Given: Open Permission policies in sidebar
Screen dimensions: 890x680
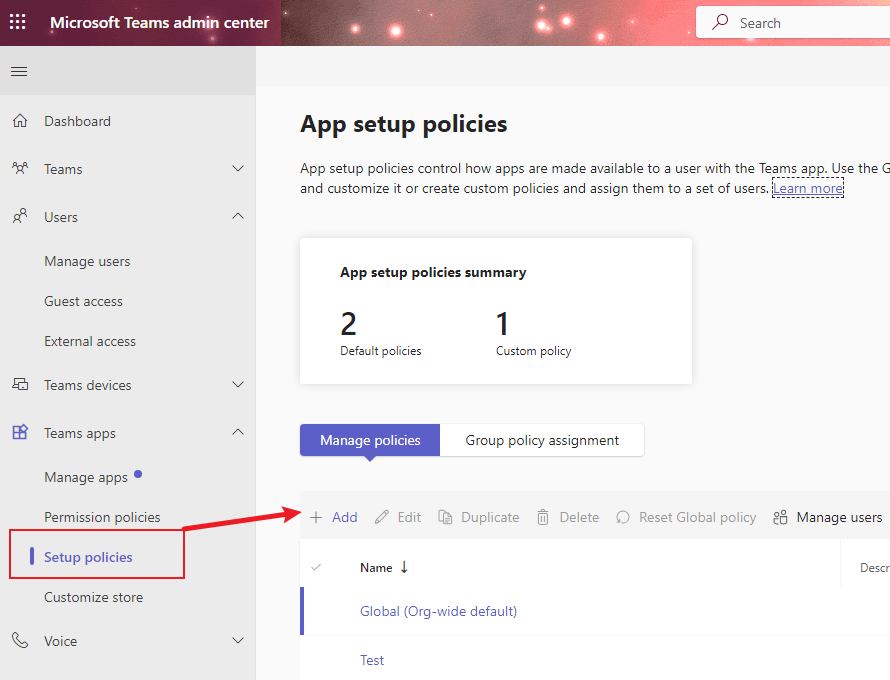Looking at the screenshot, I should click(x=102, y=517).
